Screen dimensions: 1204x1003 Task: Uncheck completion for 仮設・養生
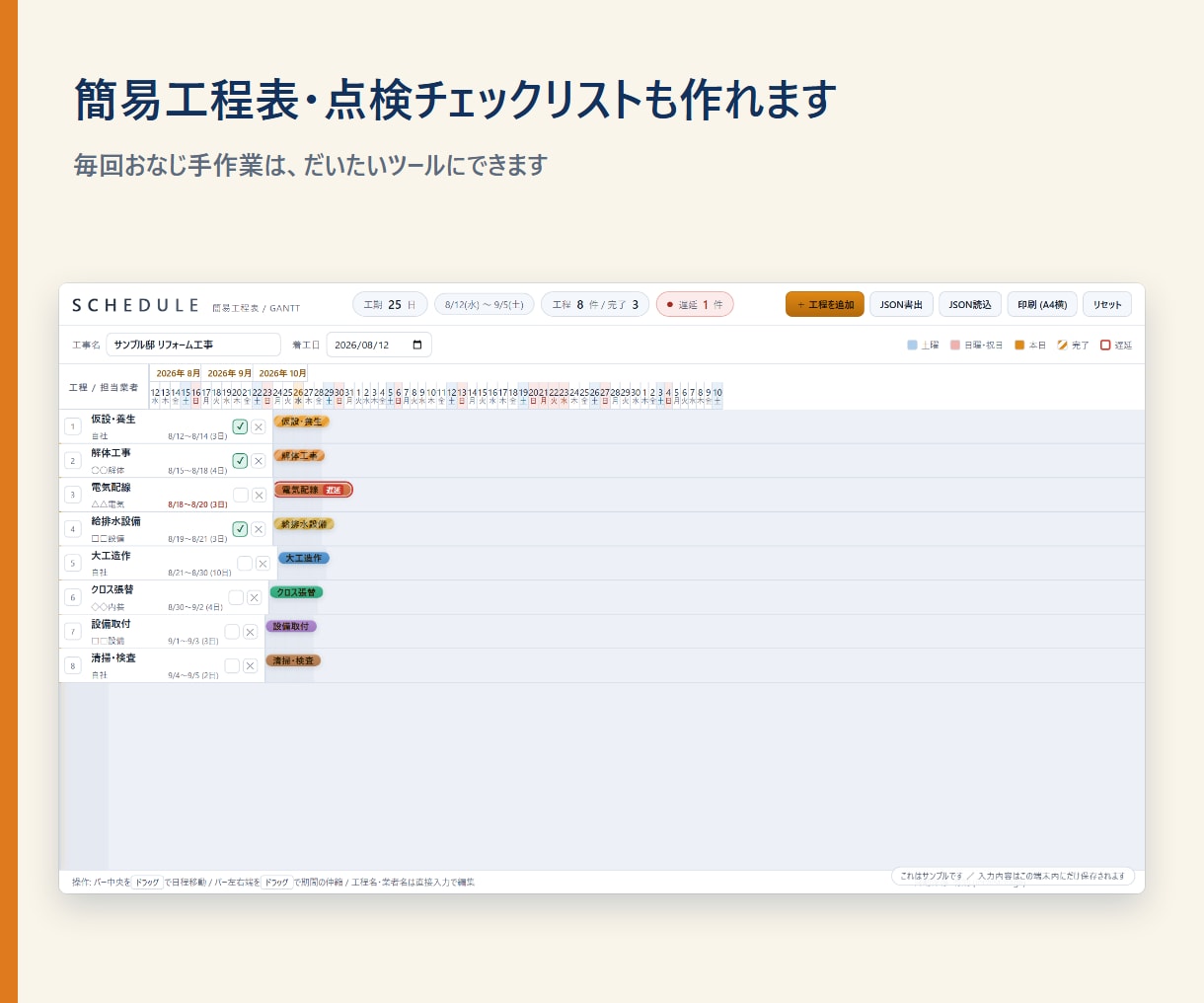tap(240, 426)
